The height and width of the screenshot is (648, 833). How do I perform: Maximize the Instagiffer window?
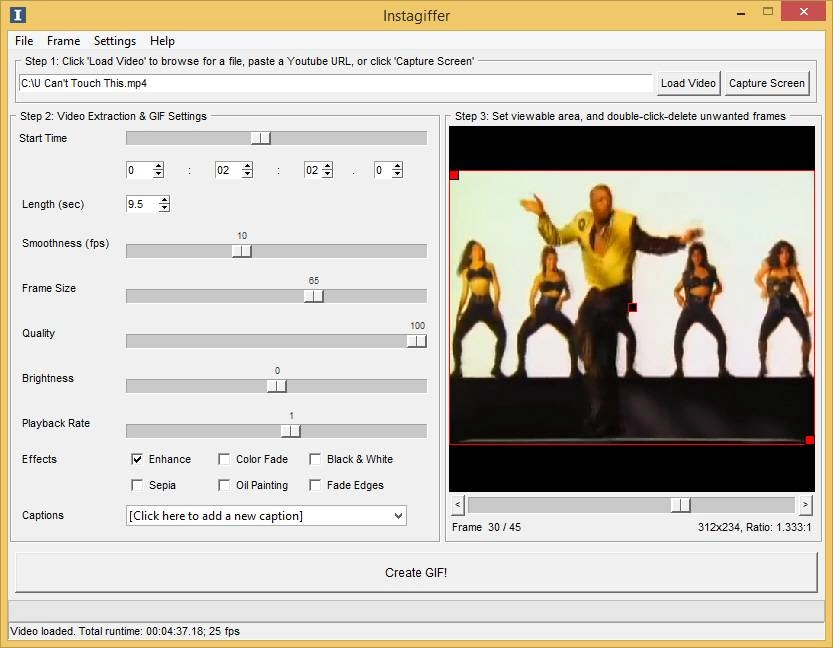[x=768, y=12]
